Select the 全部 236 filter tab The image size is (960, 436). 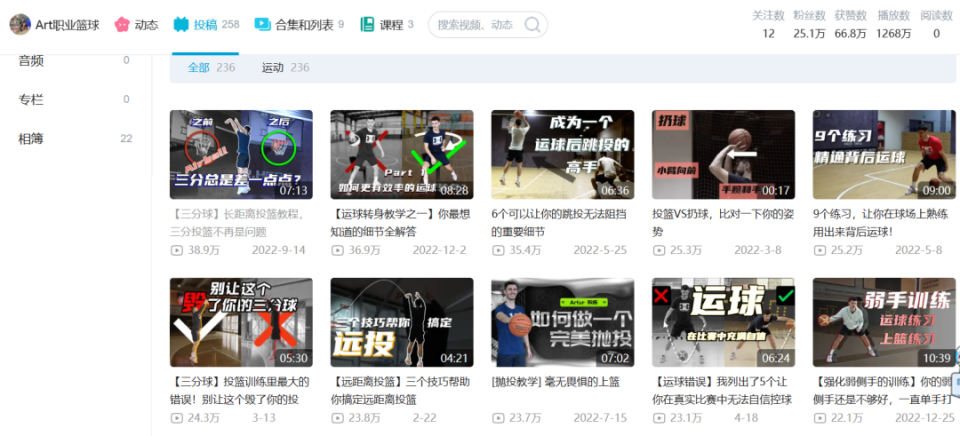point(211,67)
